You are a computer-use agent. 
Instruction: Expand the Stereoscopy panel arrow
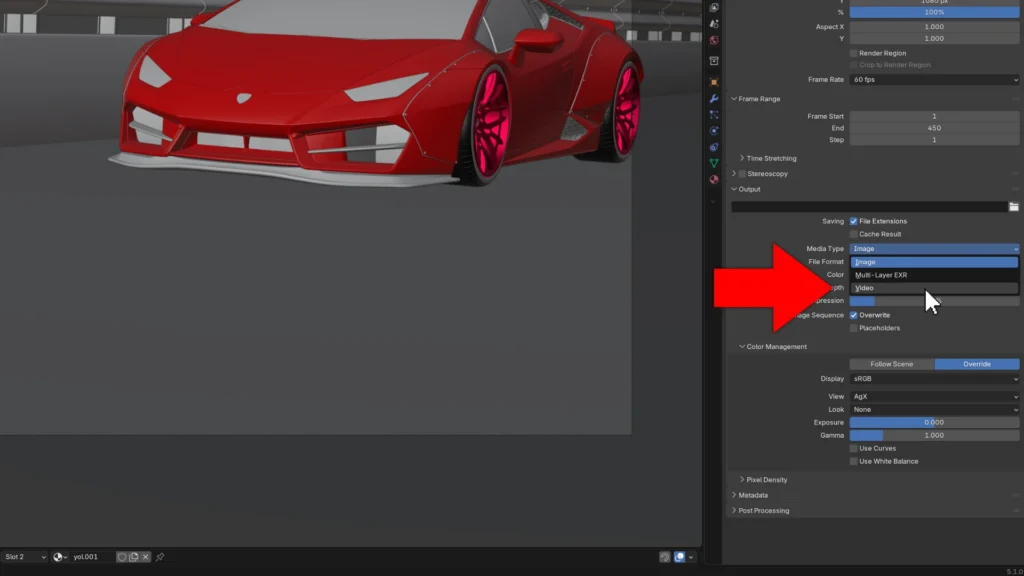click(x=734, y=174)
